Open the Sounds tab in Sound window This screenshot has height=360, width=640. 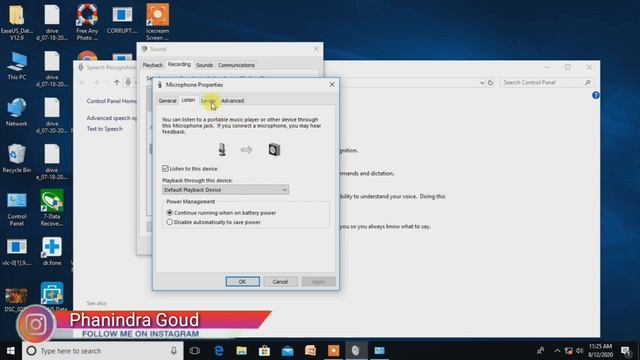click(204, 65)
